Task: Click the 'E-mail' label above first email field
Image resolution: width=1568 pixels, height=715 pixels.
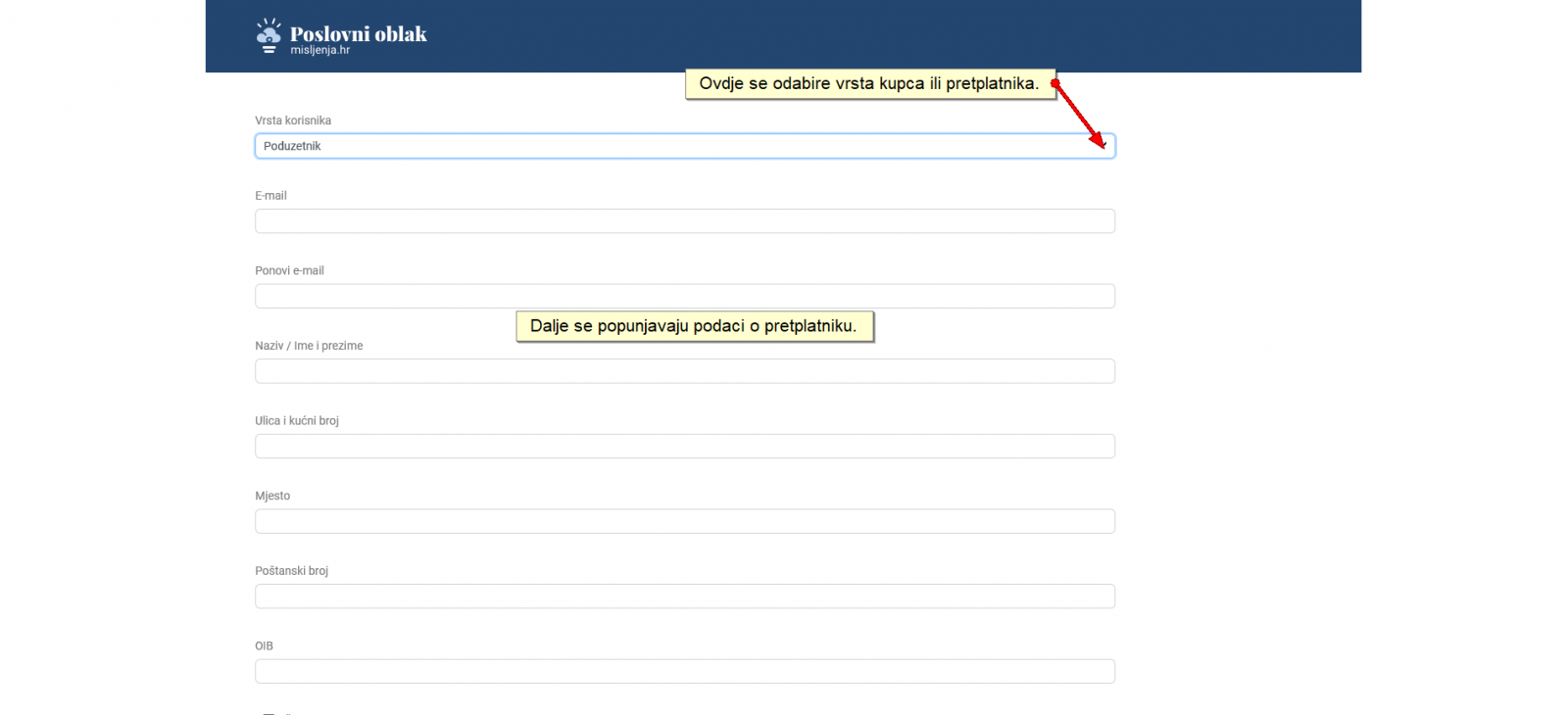Action: point(270,196)
